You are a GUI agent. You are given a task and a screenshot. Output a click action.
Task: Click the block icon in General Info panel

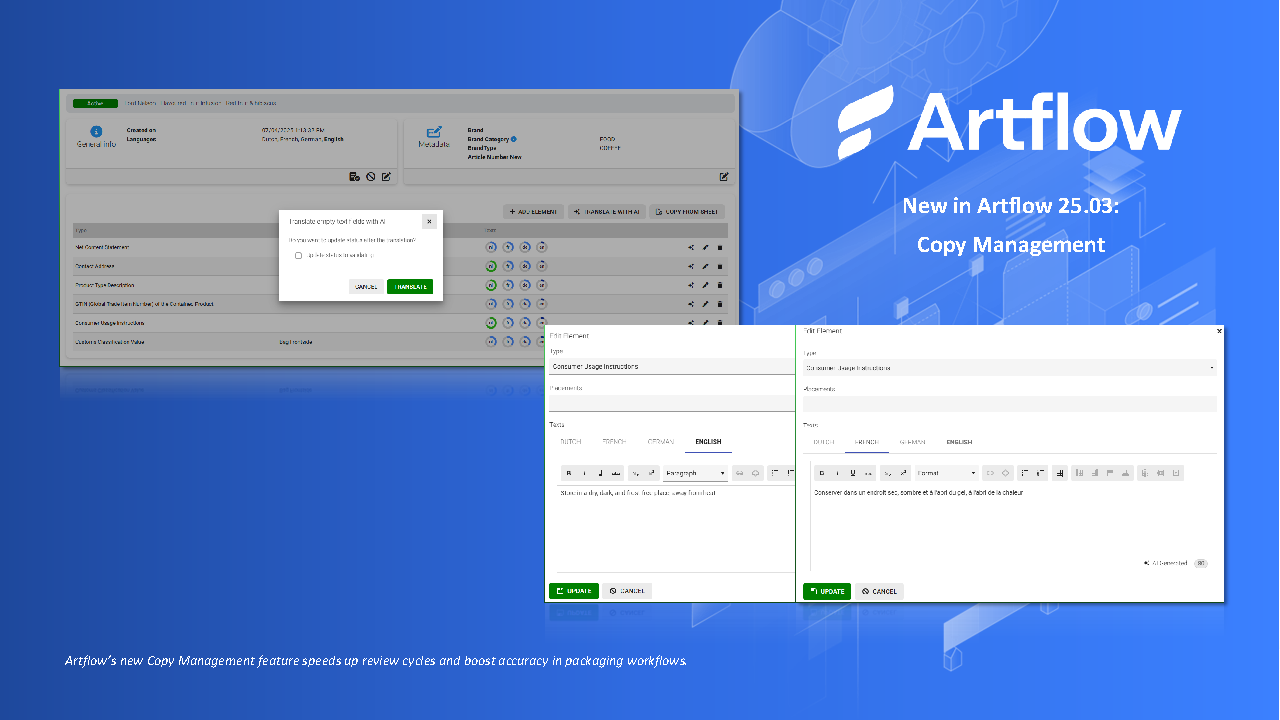click(x=370, y=177)
